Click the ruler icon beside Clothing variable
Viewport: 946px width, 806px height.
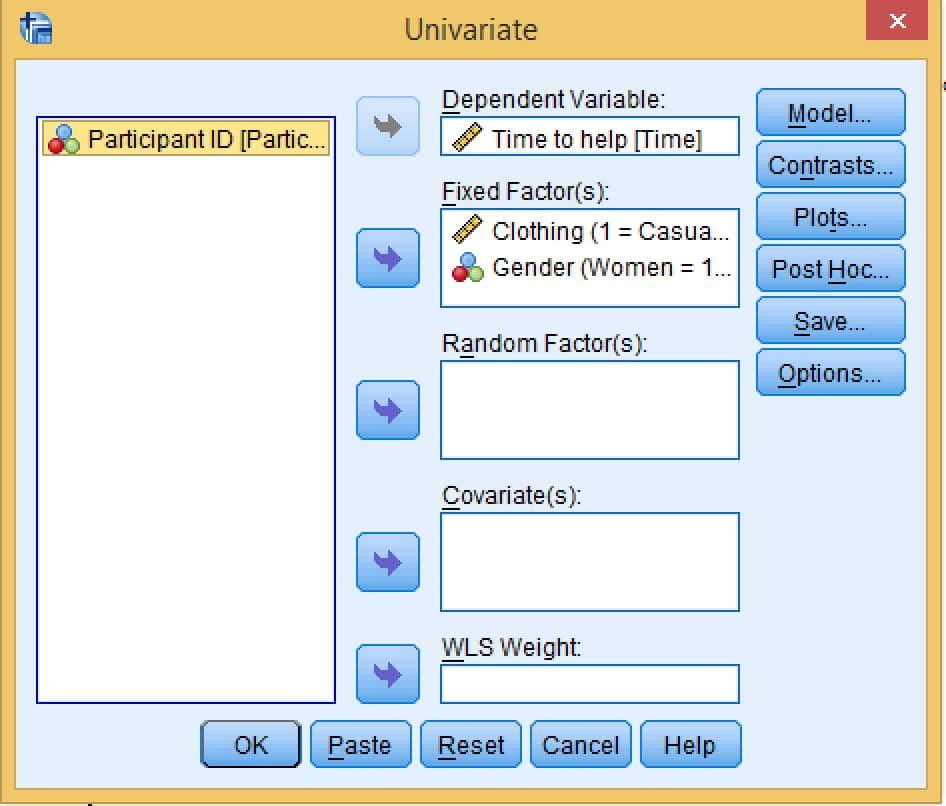point(467,229)
